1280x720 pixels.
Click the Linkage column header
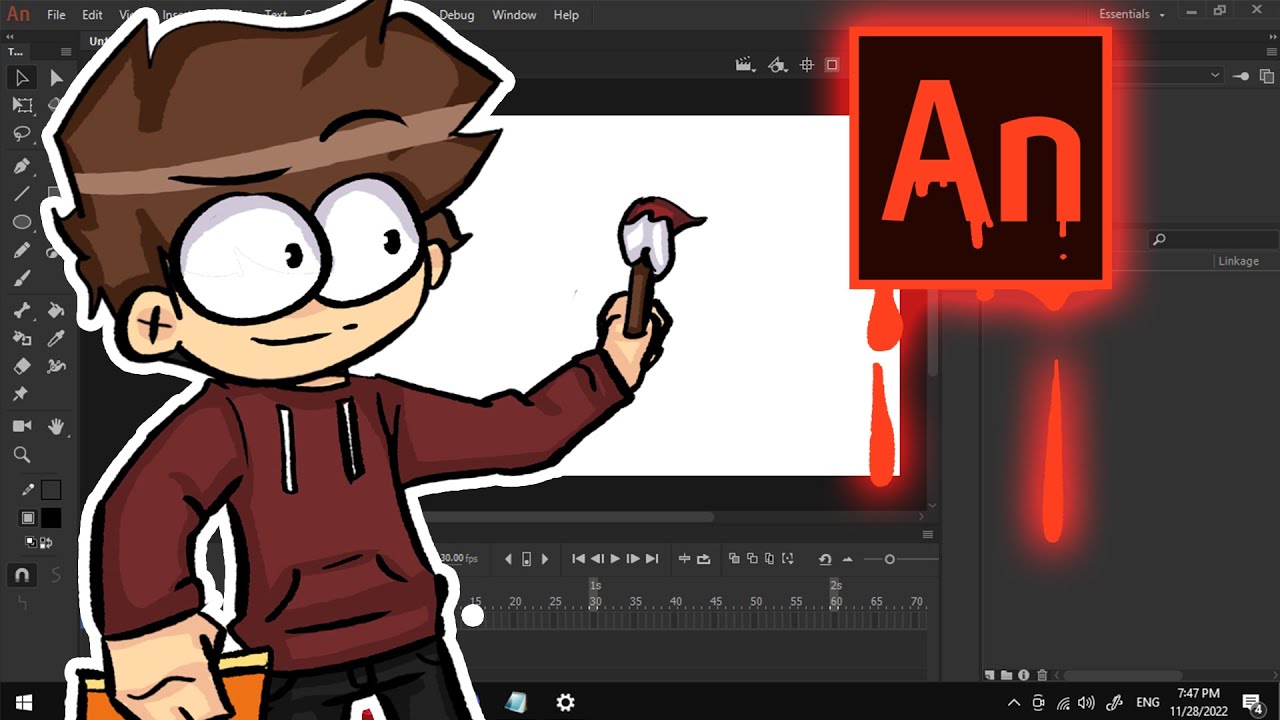[x=1238, y=261]
